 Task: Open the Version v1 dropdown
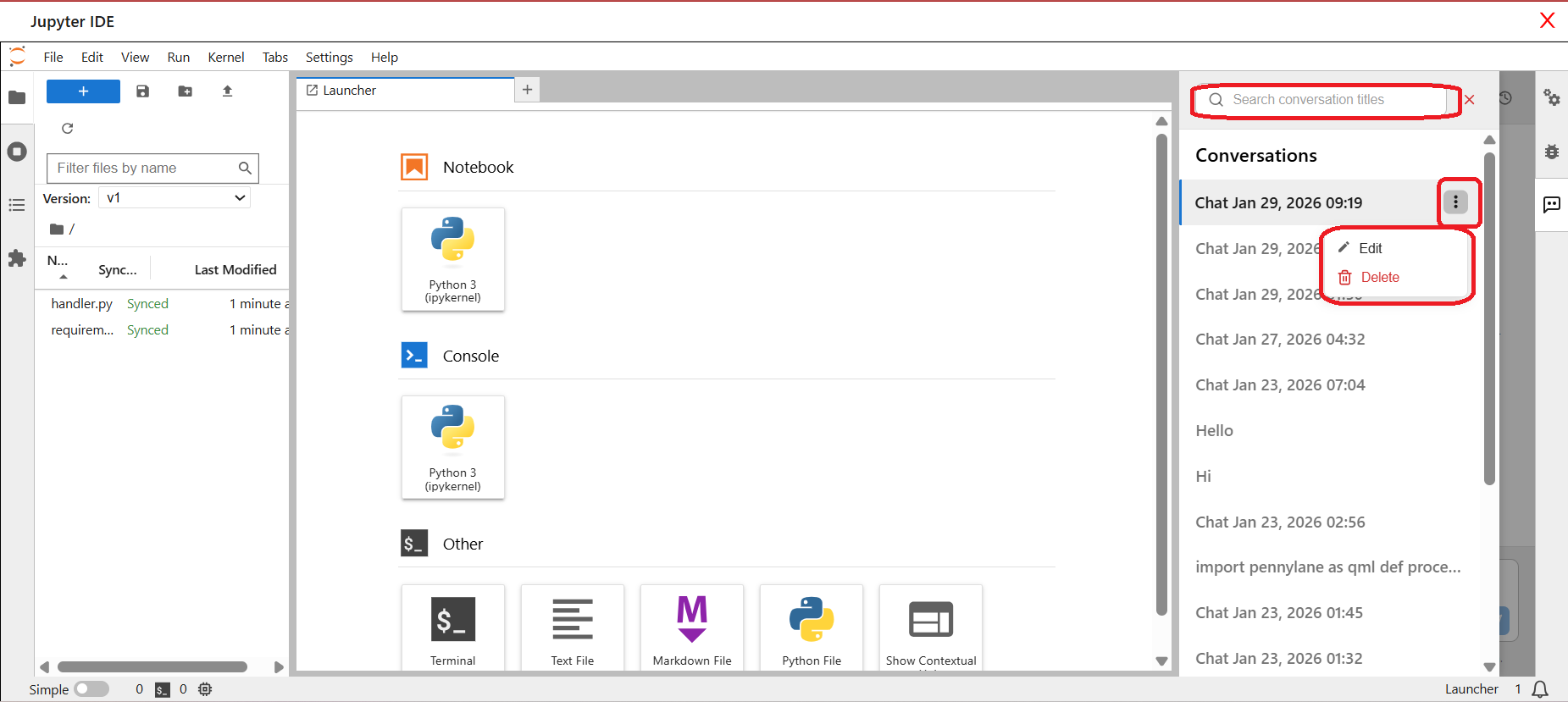click(x=175, y=197)
